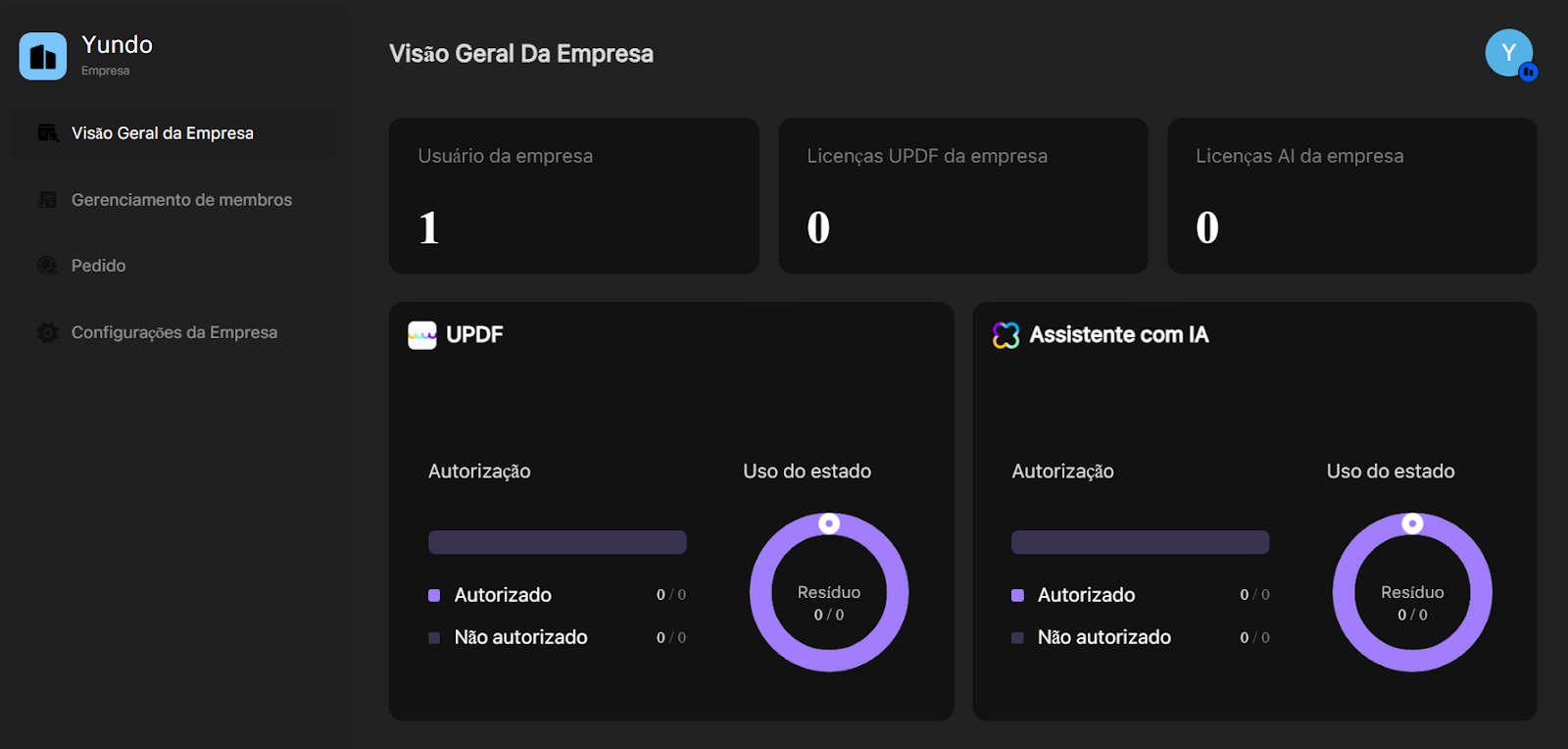This screenshot has height=749, width=1568.
Task: Open the Gerenciamento de membros section
Action: (180, 199)
